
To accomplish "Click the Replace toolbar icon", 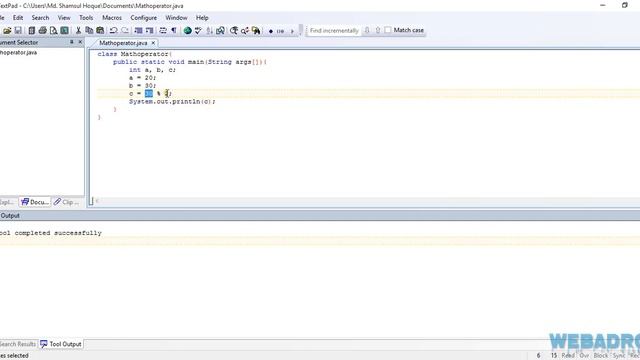I will [x=245, y=31].
